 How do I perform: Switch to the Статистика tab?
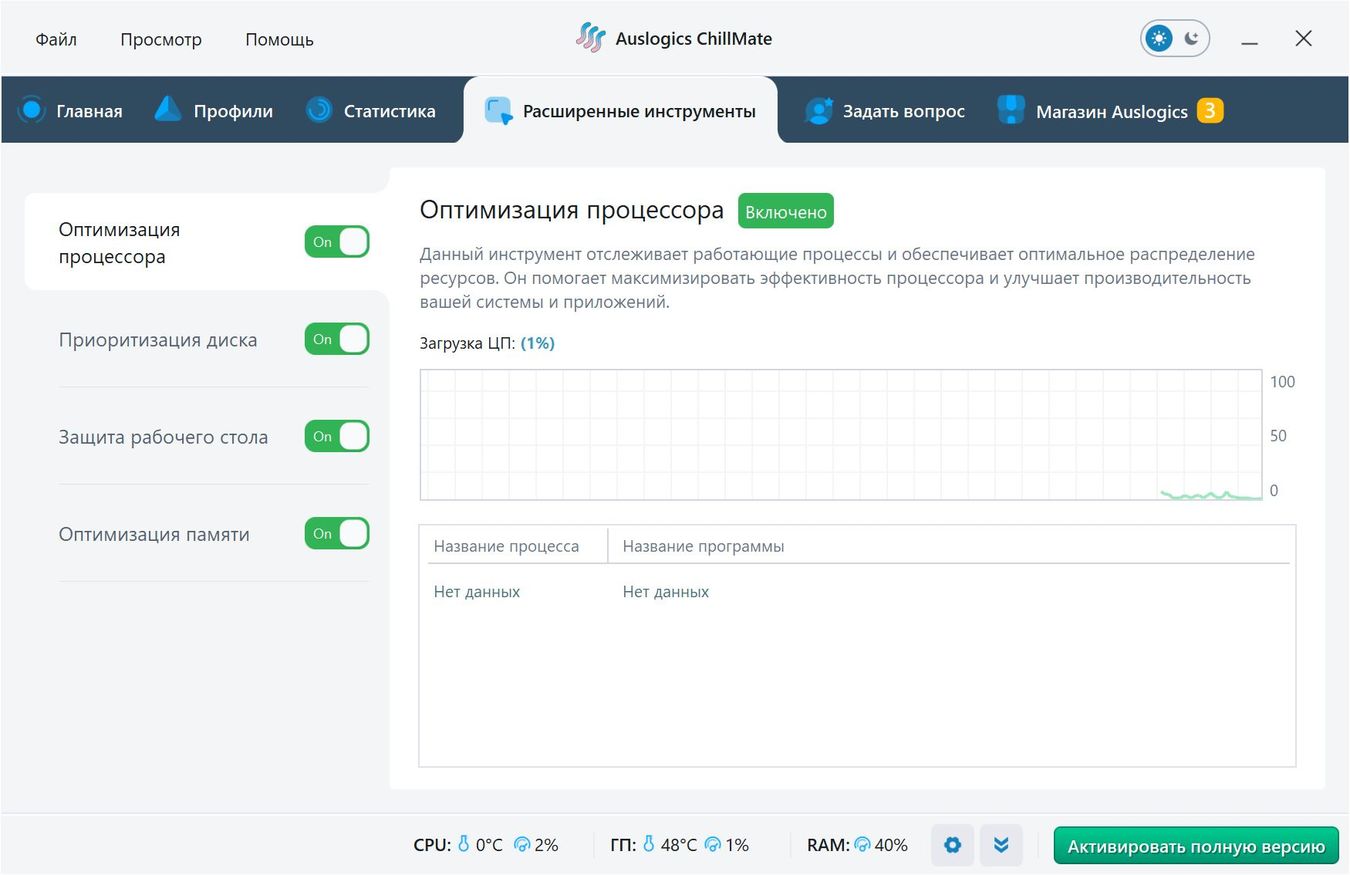pos(371,111)
